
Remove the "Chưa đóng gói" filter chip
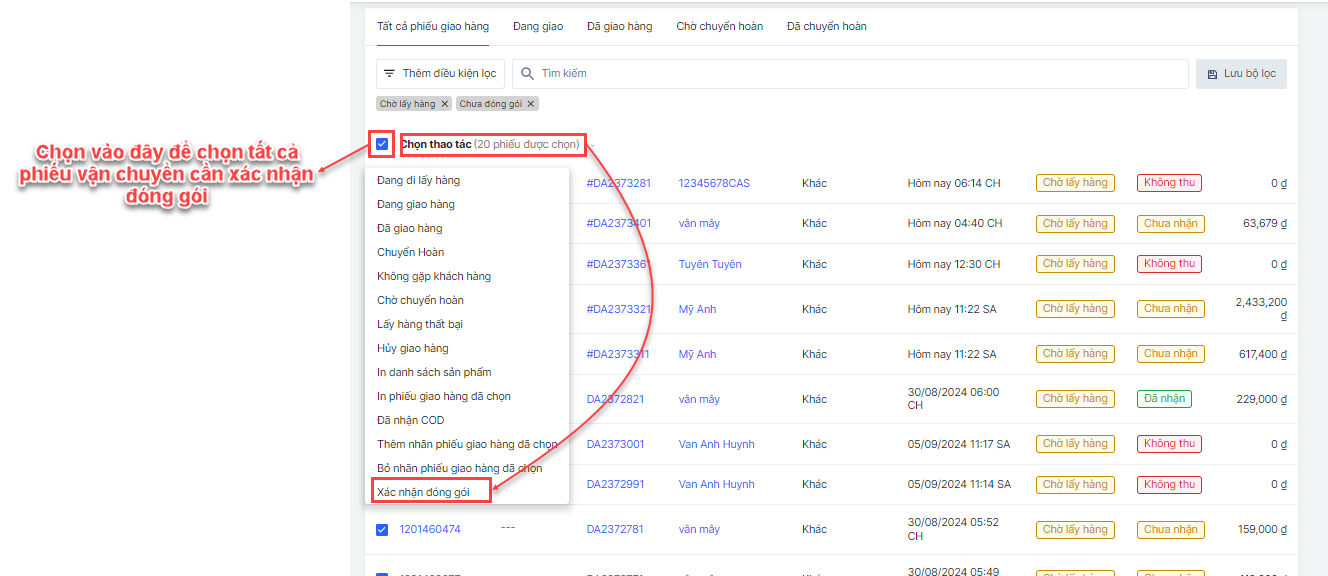[531, 104]
